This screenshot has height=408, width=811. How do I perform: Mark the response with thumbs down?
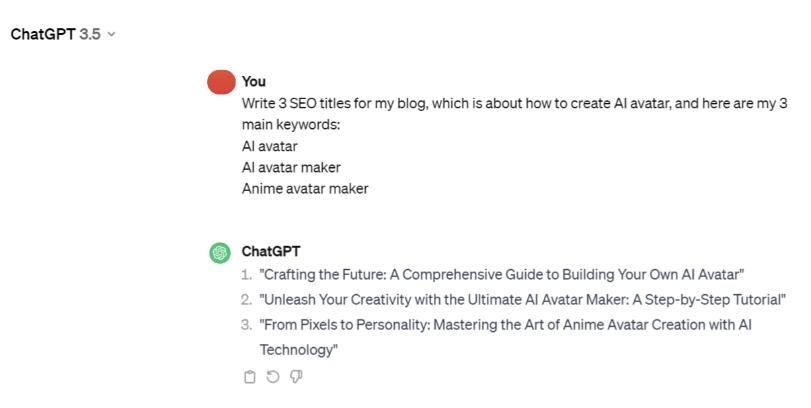296,377
